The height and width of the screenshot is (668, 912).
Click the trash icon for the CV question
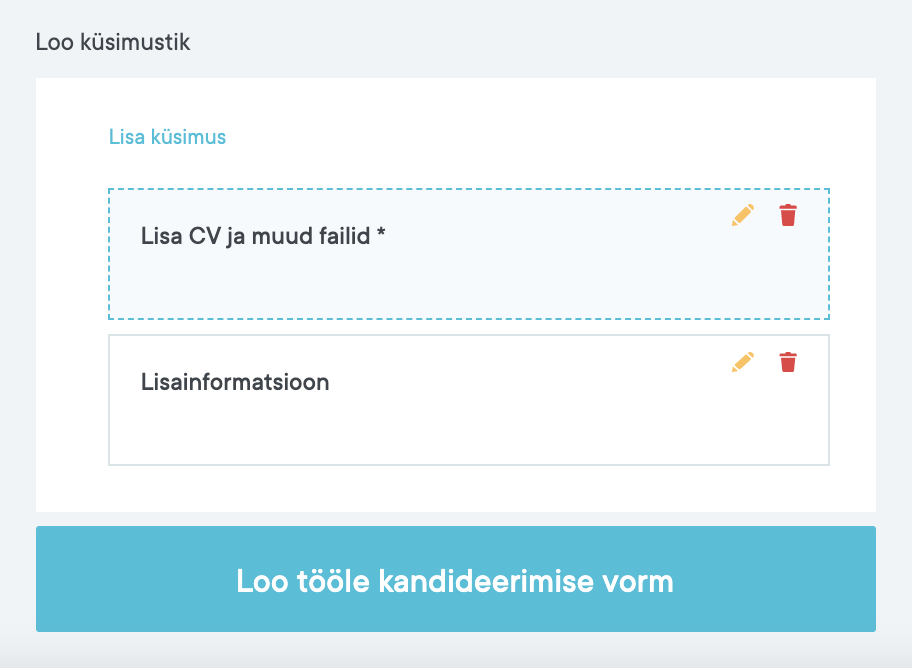[788, 215]
